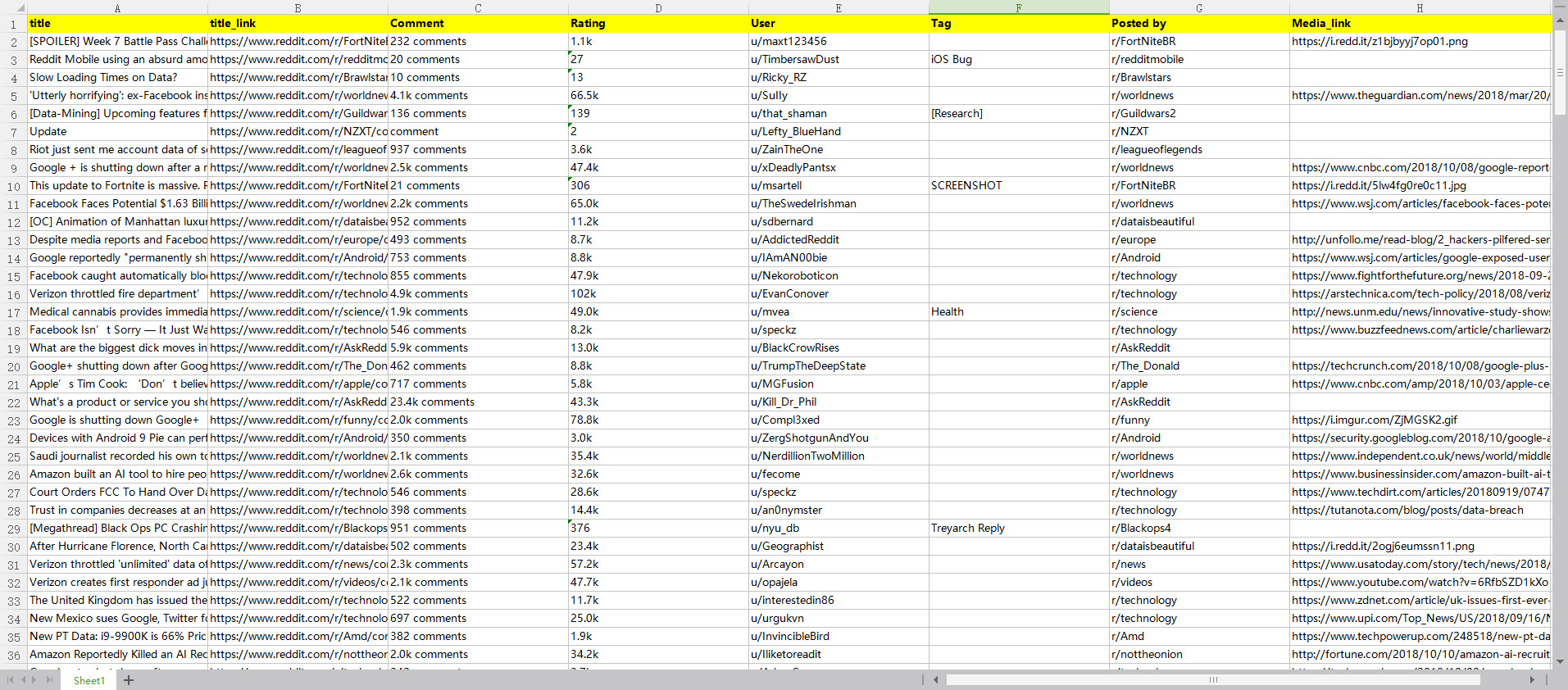Select the highlighted column F header
This screenshot has height=690, width=1568.
1019,7
